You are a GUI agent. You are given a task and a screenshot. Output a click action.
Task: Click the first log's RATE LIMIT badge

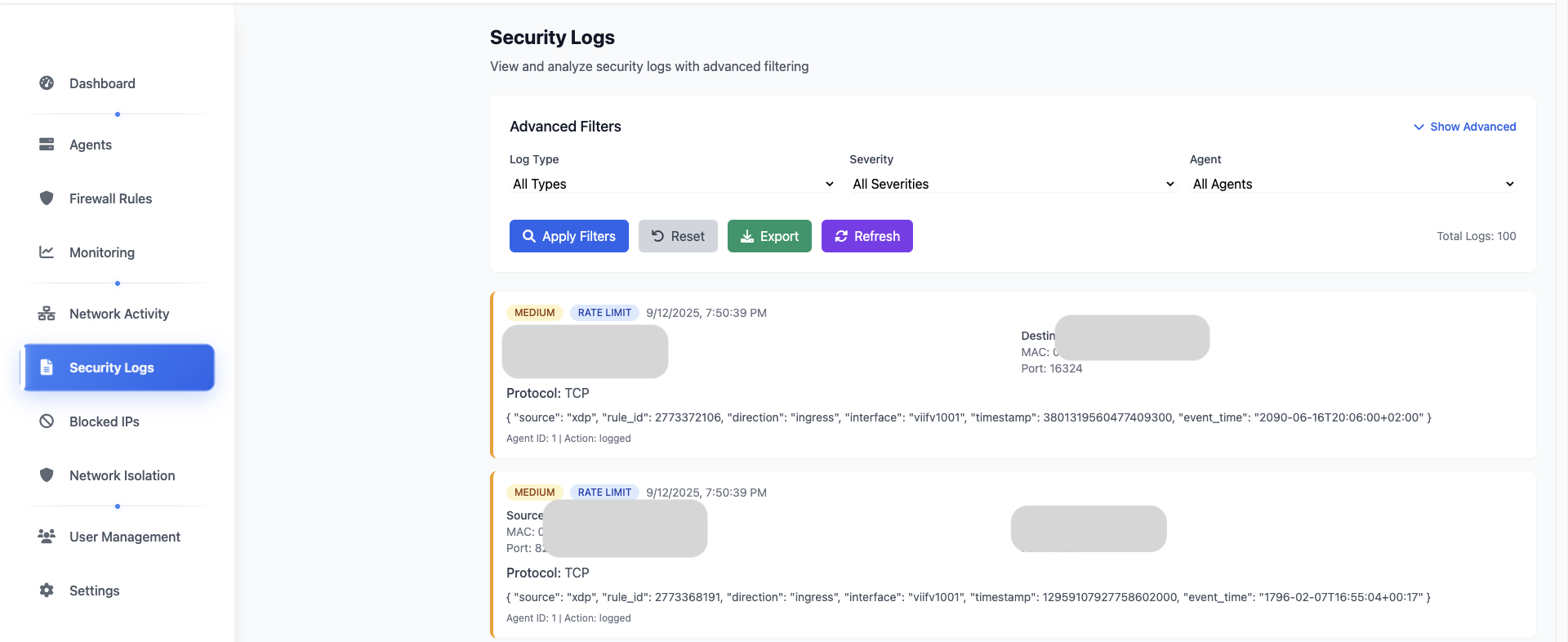tap(604, 313)
